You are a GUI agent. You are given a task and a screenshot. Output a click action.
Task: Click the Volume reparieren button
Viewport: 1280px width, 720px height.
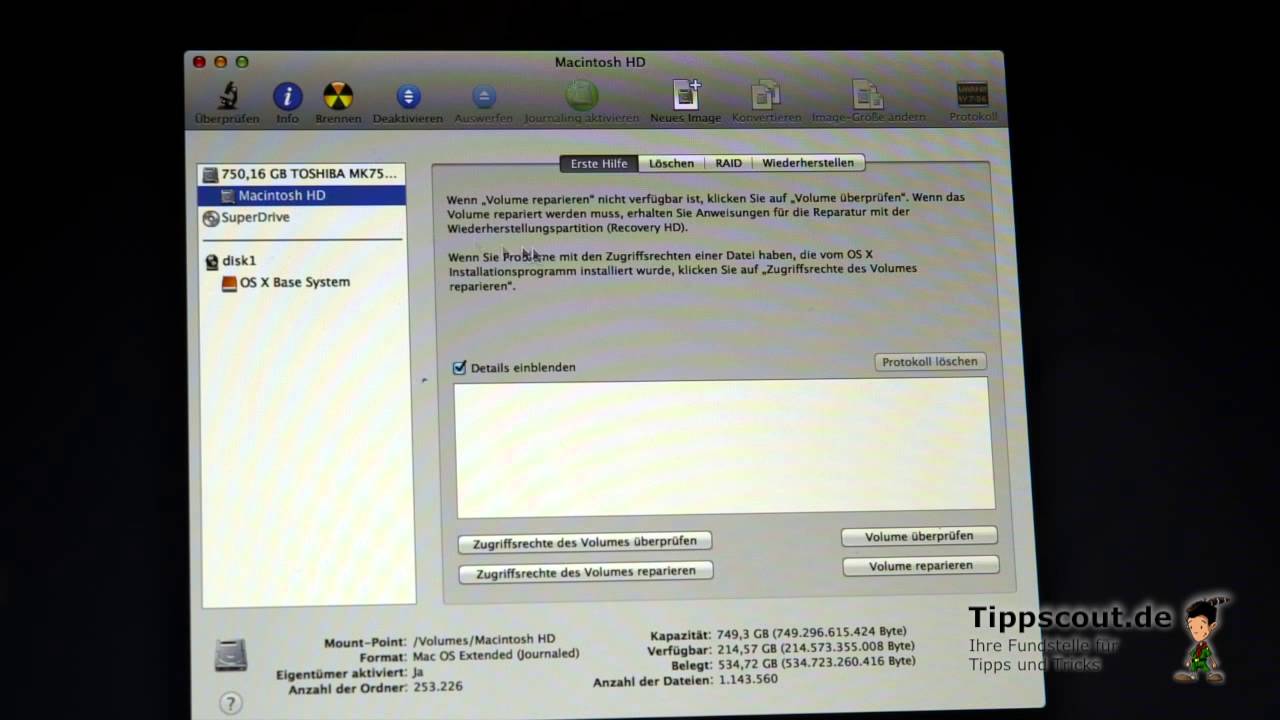(921, 566)
